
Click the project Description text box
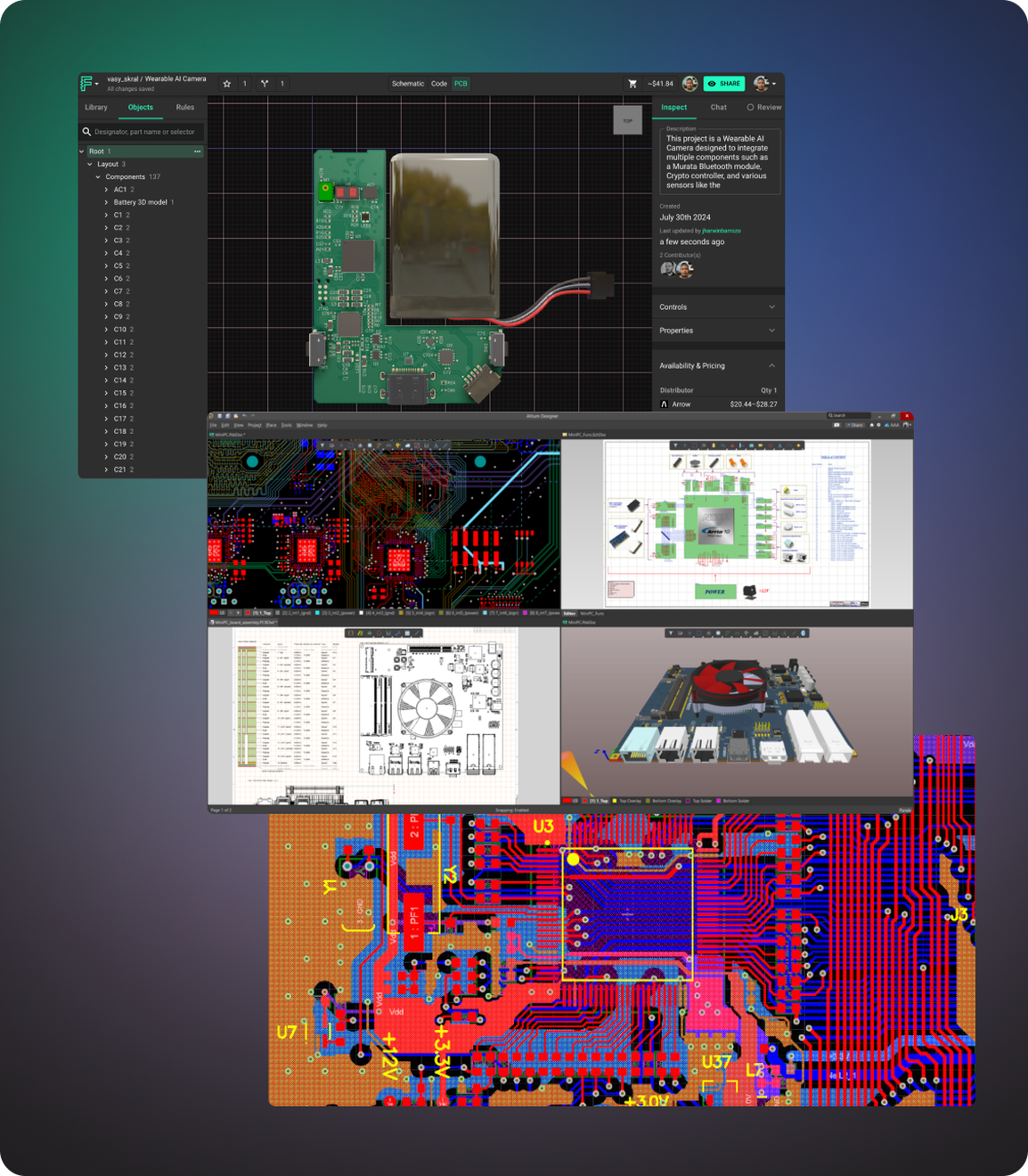point(720,161)
